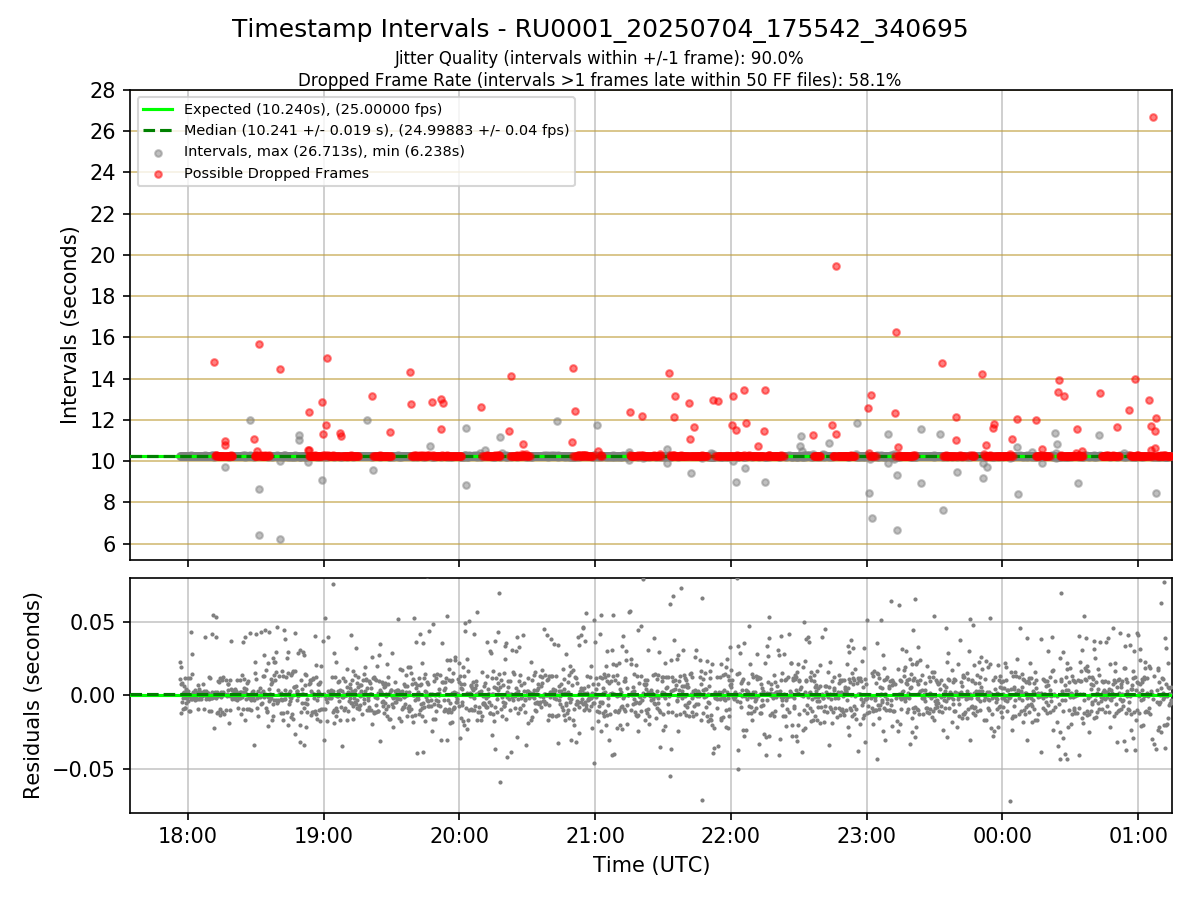Image resolution: width=1200 pixels, height=900 pixels.
Task: Click the red dropped frames marker in legend
Action: coord(160,173)
